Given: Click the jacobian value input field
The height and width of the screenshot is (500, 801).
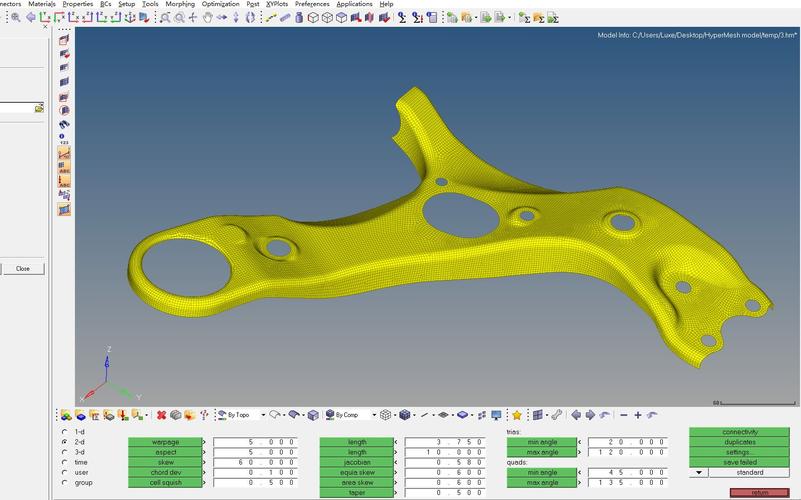Looking at the screenshot, I should 438,463.
